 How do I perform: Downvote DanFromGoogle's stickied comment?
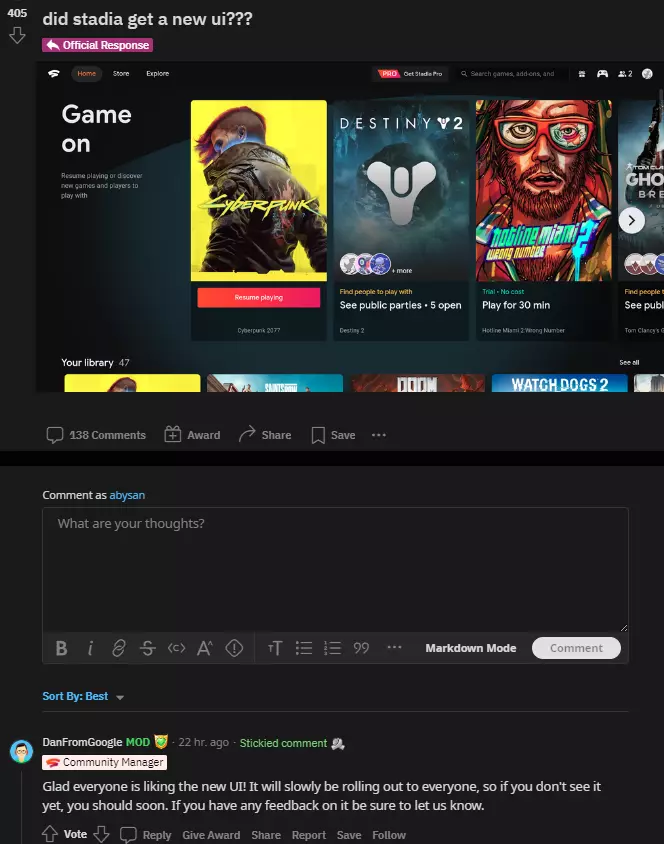[101, 834]
